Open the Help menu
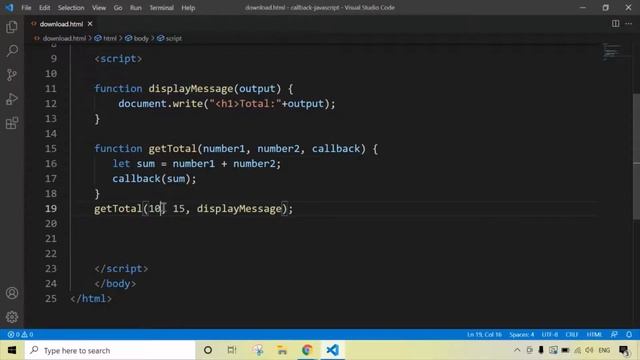Screen dimensions: 640x360 188,8
